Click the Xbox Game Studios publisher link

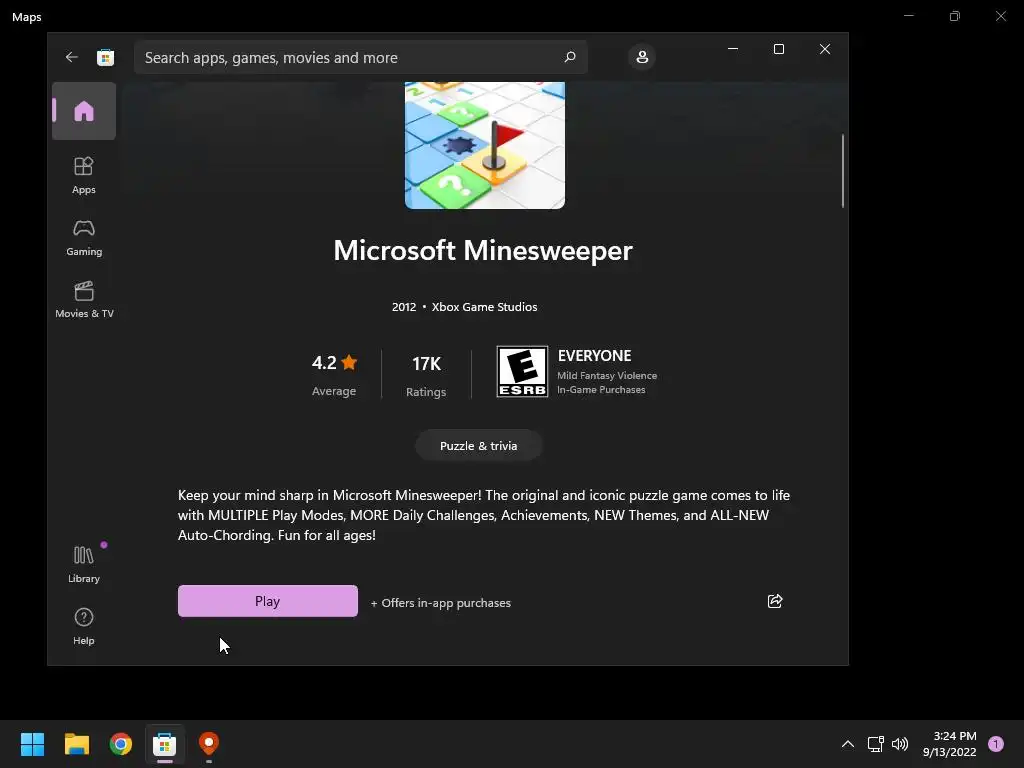click(x=485, y=307)
